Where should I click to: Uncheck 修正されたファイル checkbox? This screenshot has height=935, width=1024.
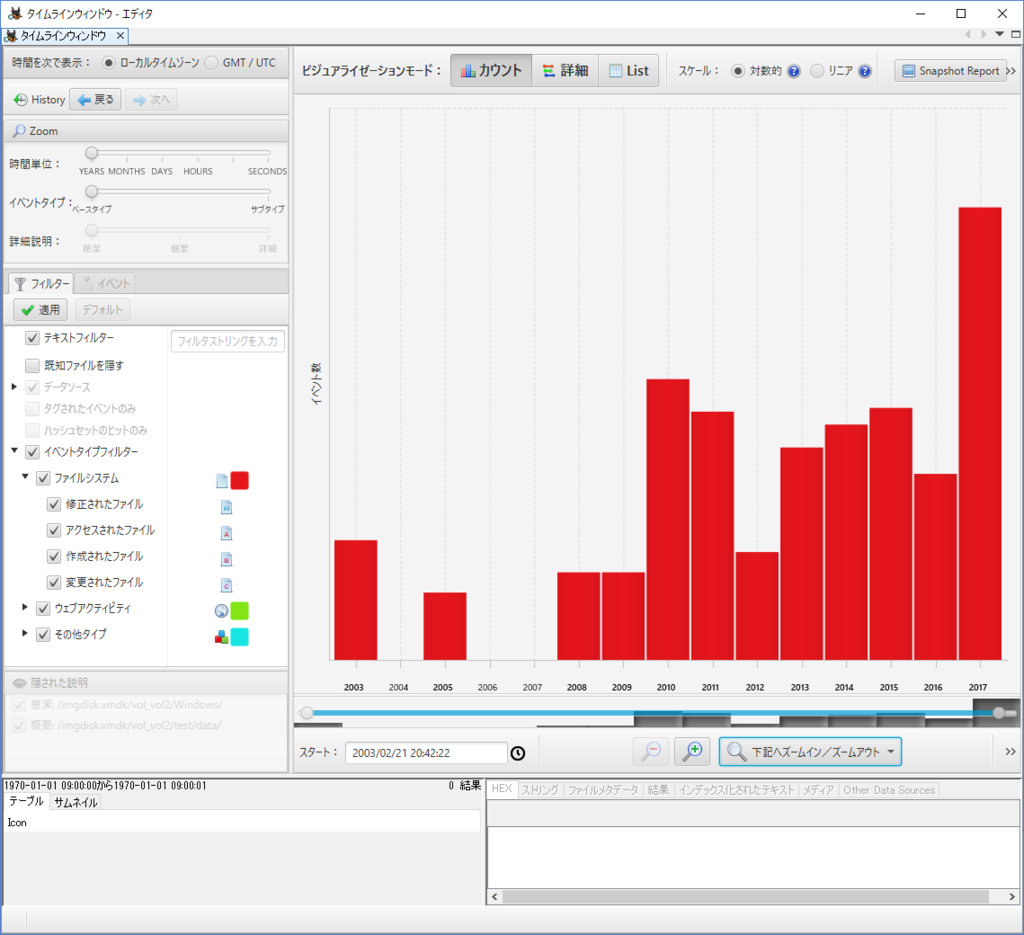(x=54, y=504)
